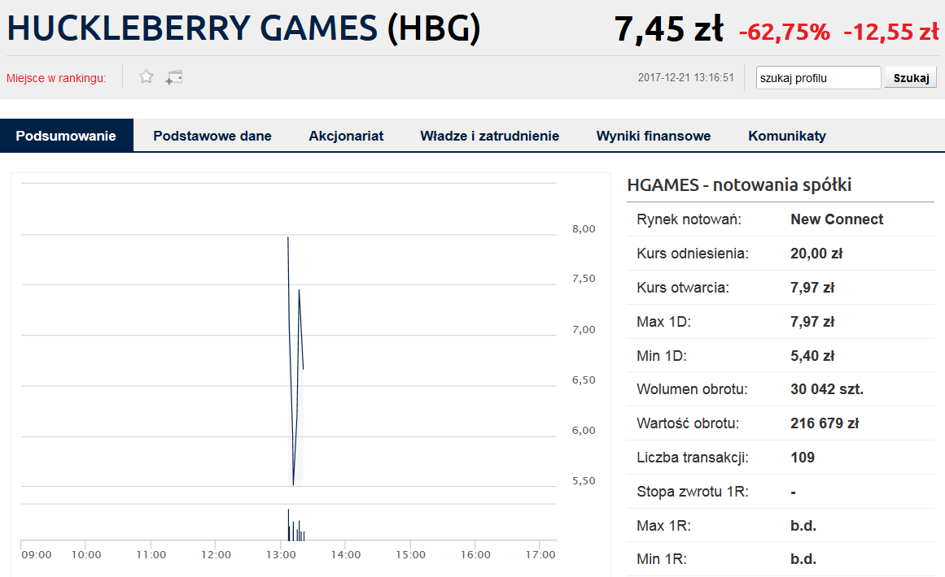This screenshot has width=945, height=577.
Task: Click the 'Max 1R:' label
Action: point(664,526)
